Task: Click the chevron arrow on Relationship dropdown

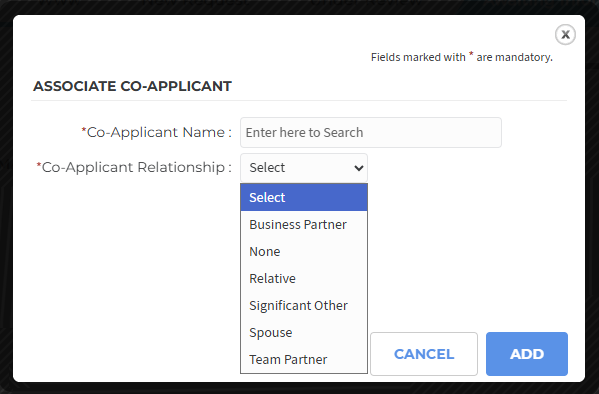Action: [358, 168]
